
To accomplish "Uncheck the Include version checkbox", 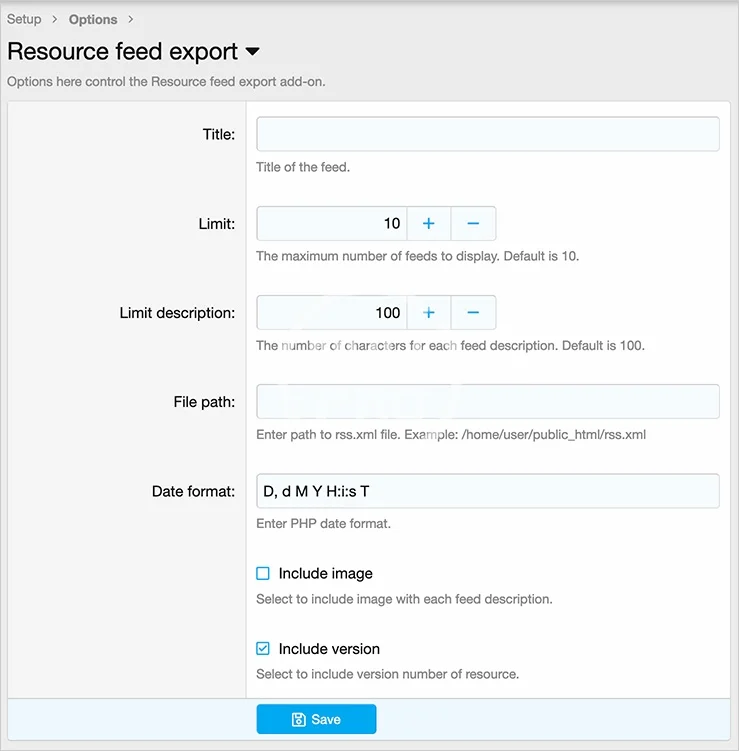I will 263,649.
